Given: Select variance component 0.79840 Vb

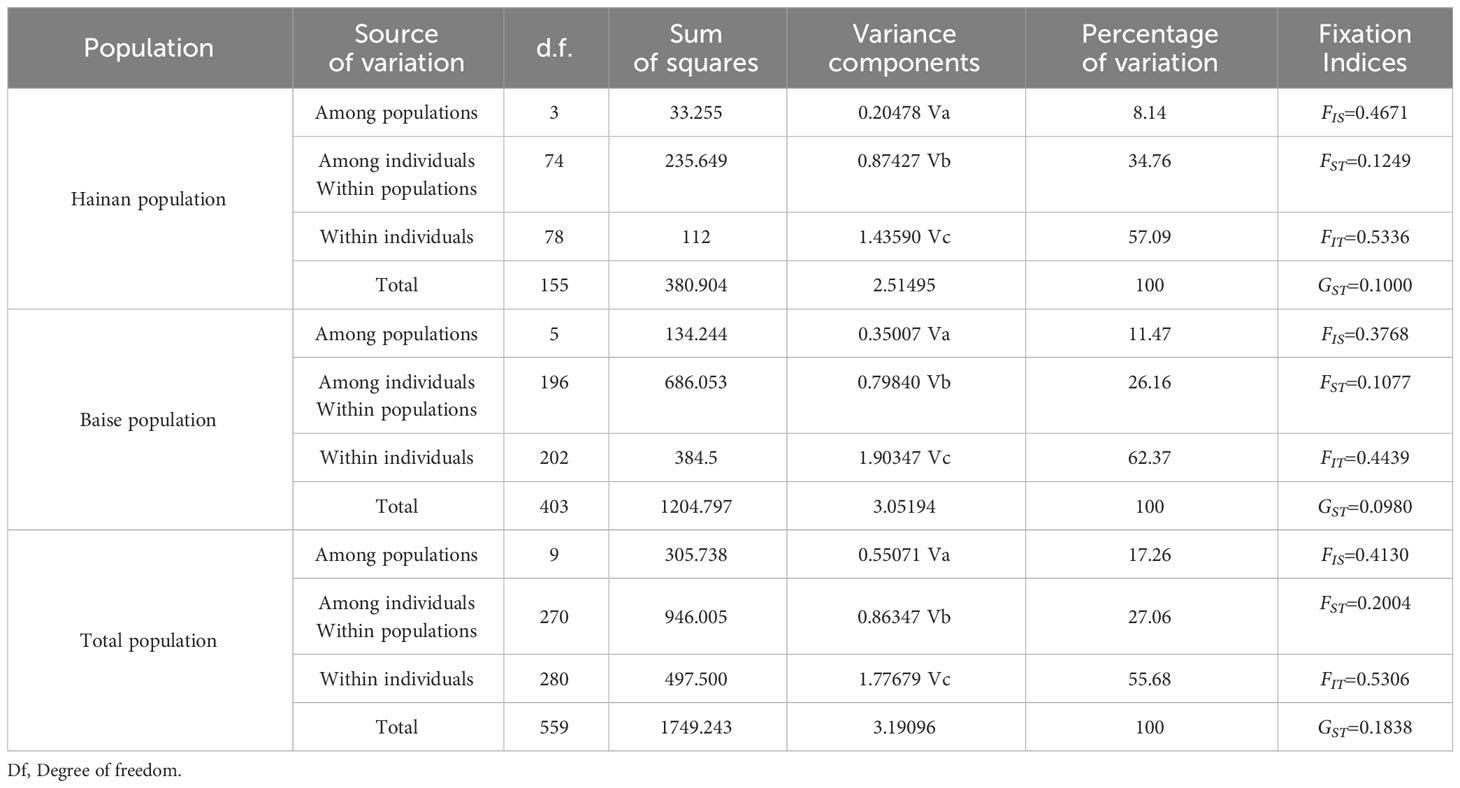Looking at the screenshot, I should tap(905, 381).
